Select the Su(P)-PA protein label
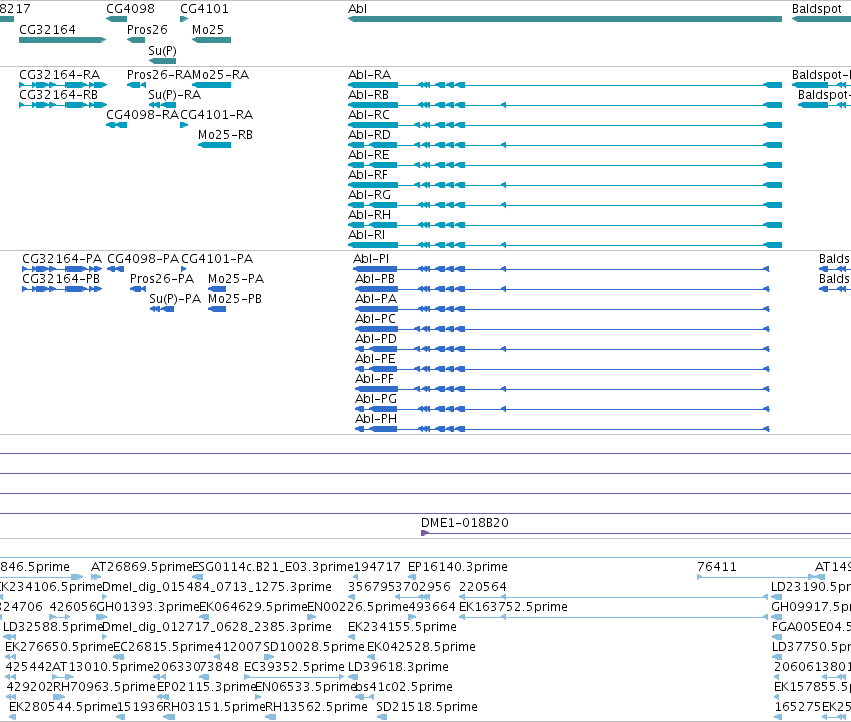851x722 pixels. click(175, 299)
